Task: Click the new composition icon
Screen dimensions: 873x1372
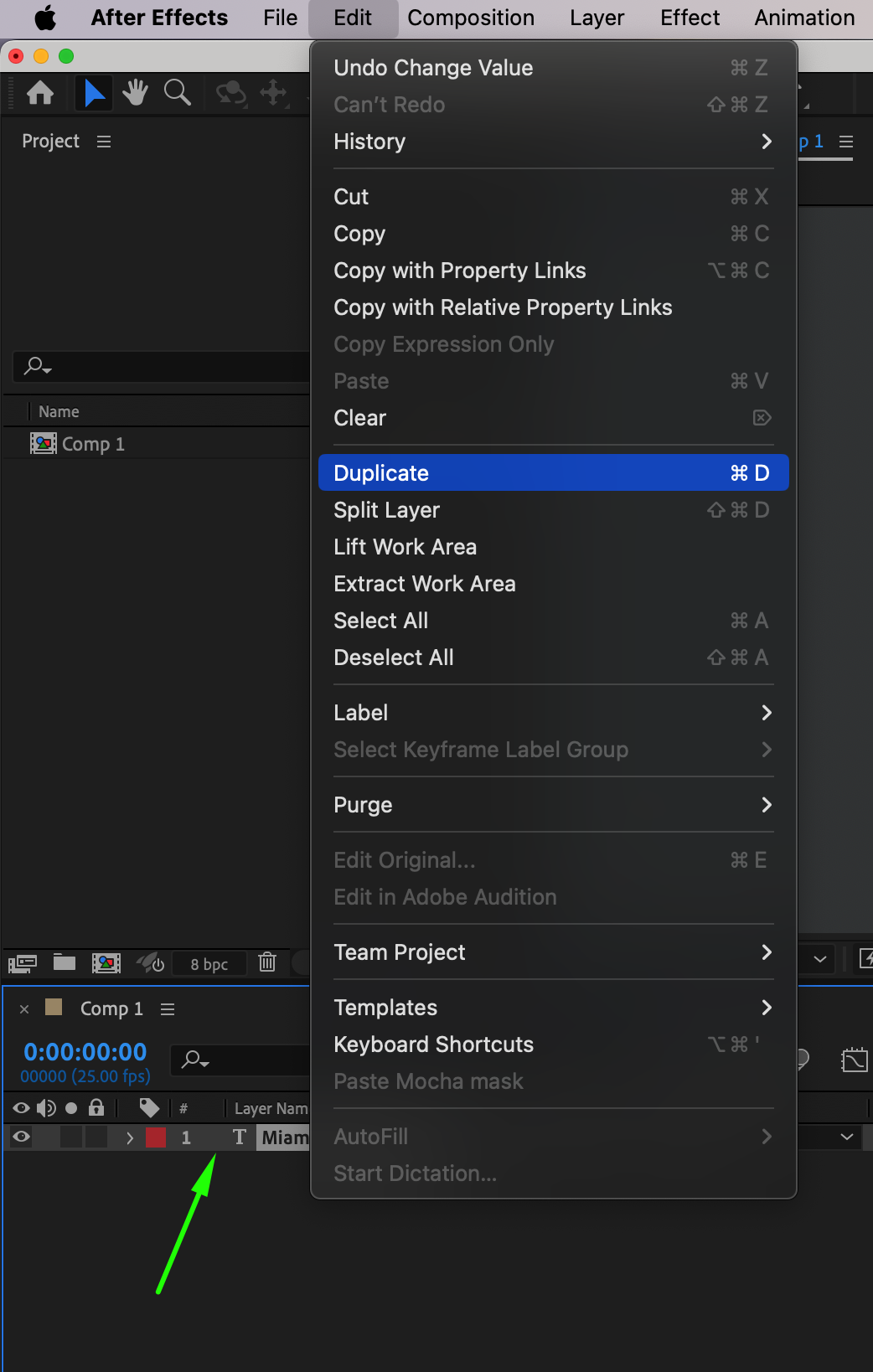Action: point(106,962)
